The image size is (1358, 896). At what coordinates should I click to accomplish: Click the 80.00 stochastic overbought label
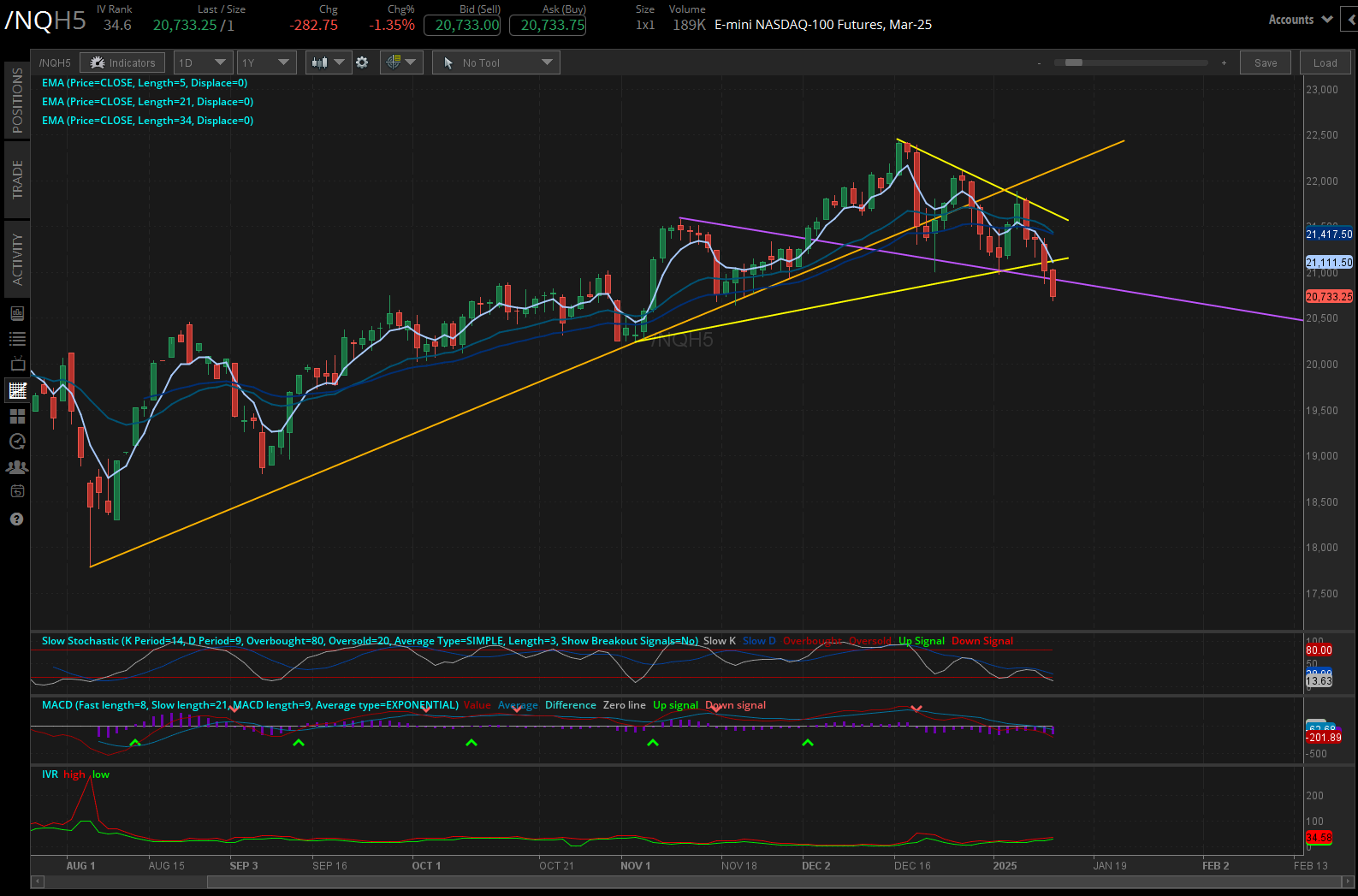point(1319,650)
